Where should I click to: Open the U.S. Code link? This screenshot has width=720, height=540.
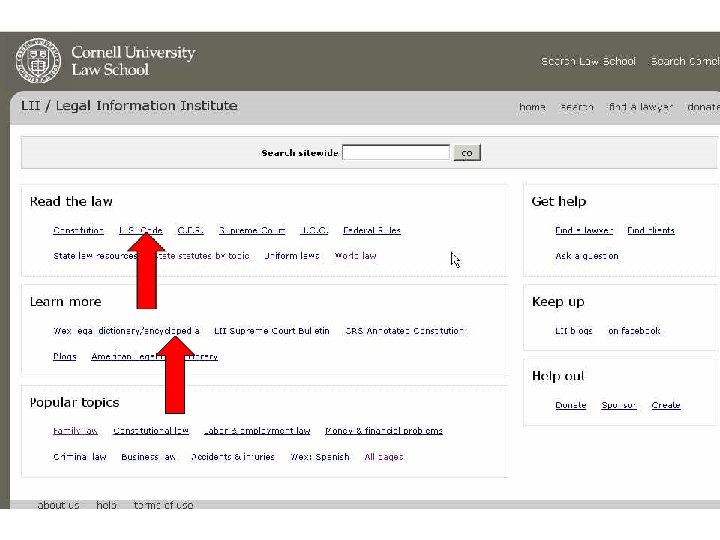[x=141, y=230]
